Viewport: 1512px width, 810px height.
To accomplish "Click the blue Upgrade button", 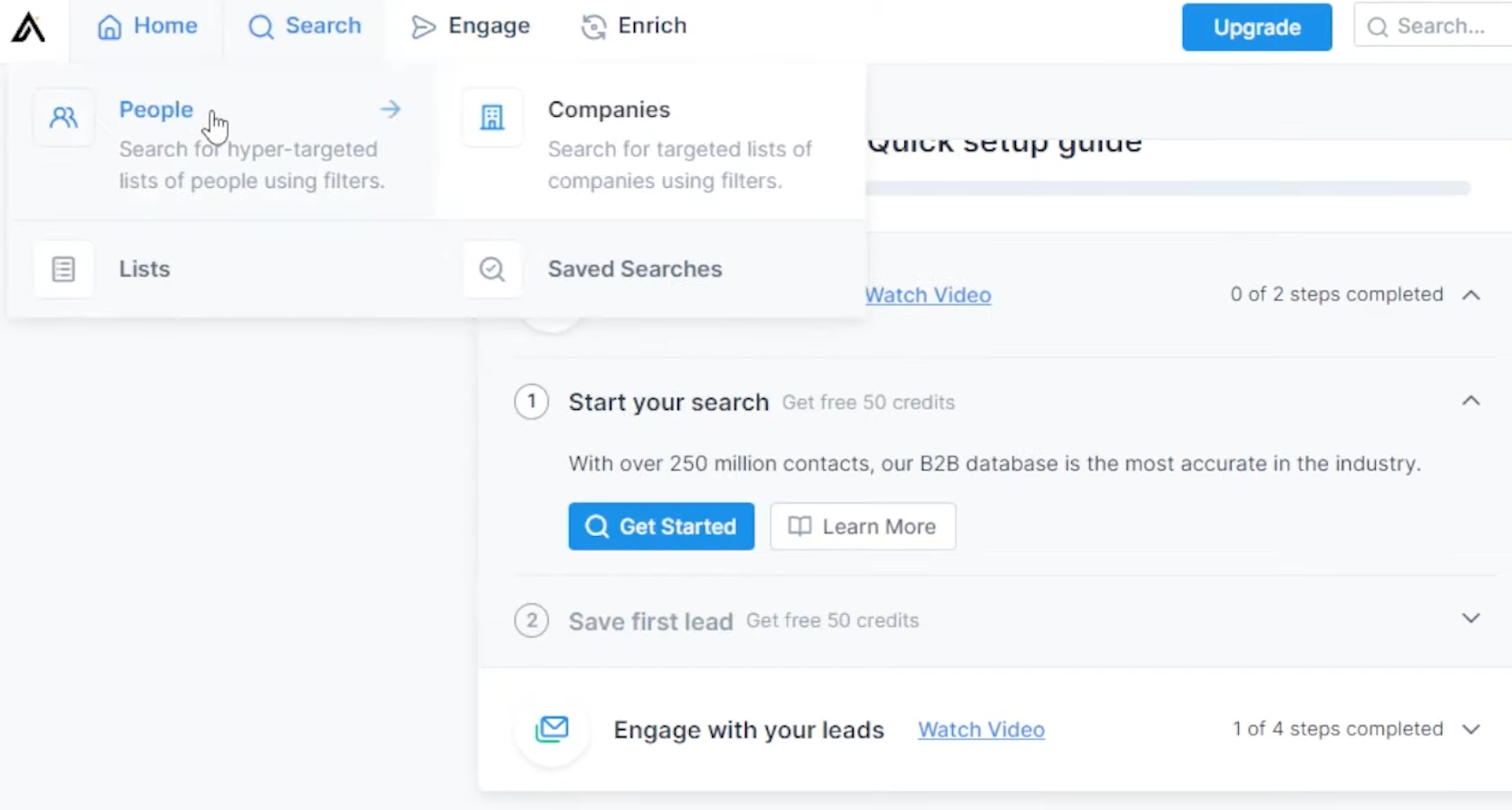I will click(x=1256, y=27).
